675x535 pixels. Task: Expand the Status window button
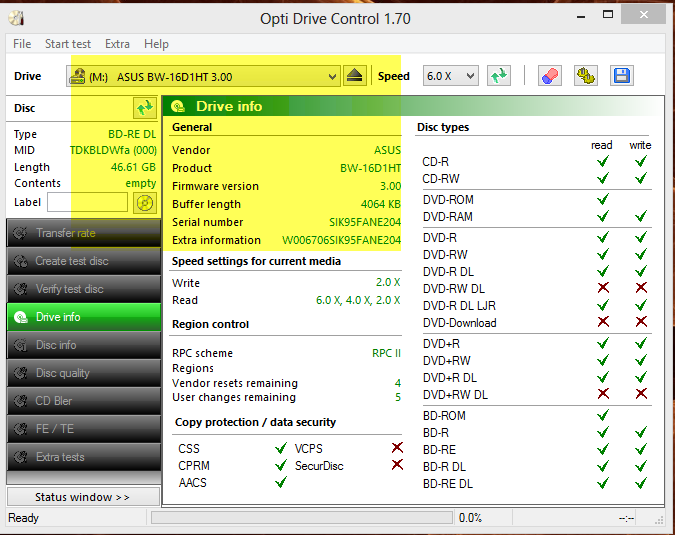point(83,497)
